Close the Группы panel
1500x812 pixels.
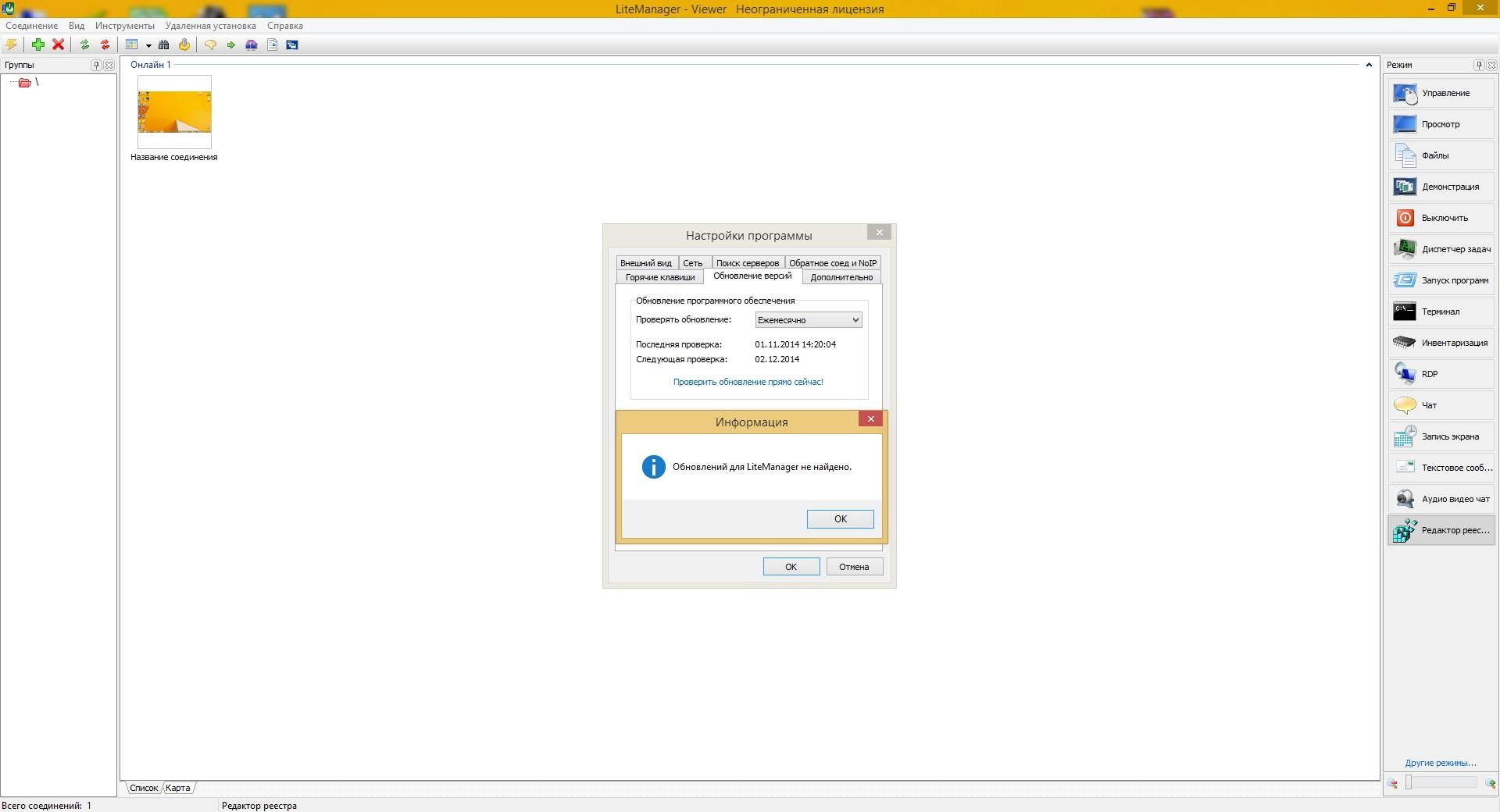click(109, 65)
